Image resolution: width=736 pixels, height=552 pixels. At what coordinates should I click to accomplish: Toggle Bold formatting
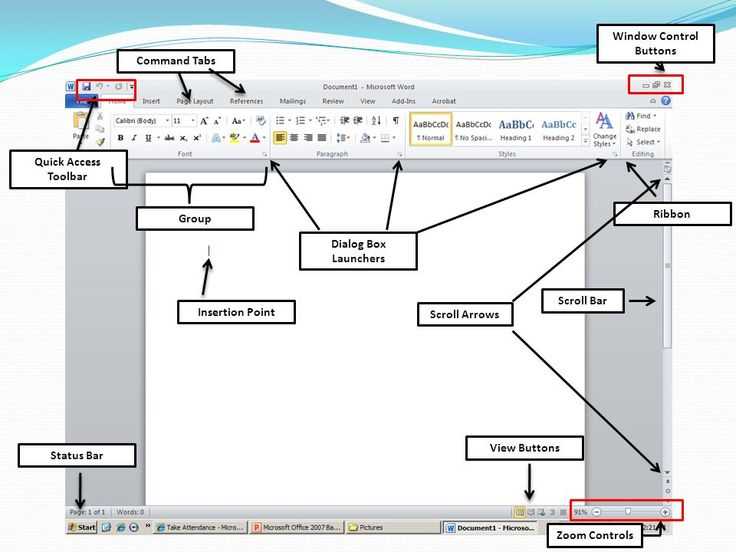tap(121, 138)
